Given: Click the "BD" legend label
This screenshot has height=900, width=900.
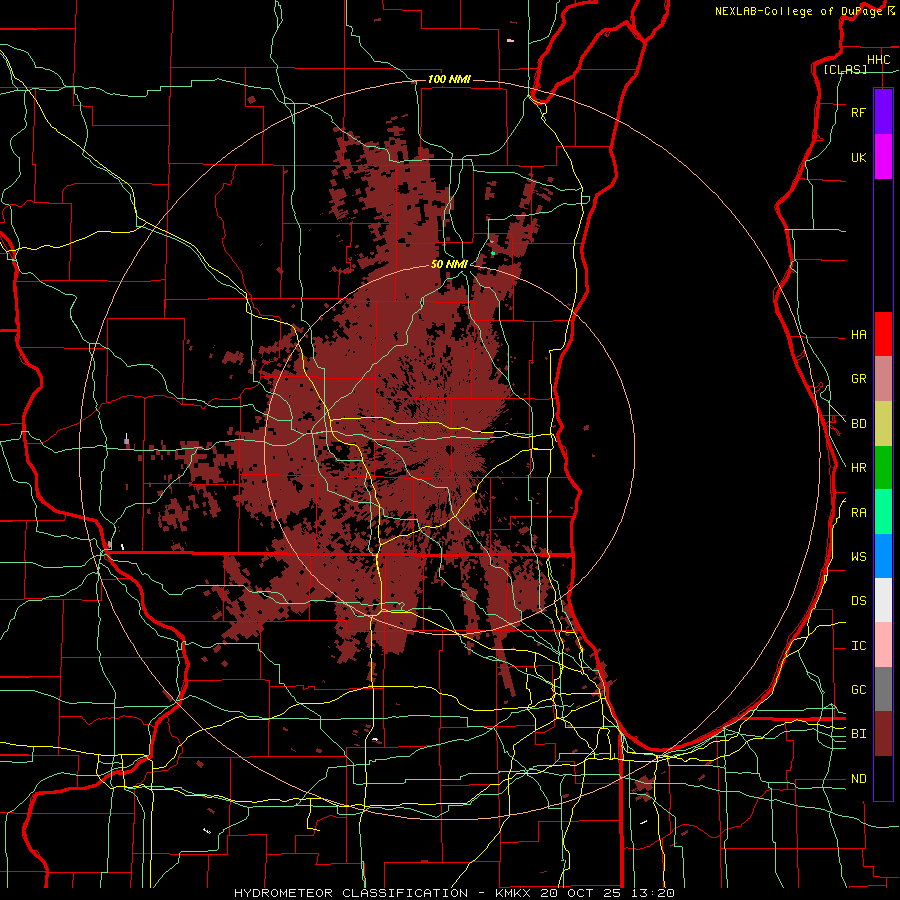Looking at the screenshot, I should [x=858, y=424].
